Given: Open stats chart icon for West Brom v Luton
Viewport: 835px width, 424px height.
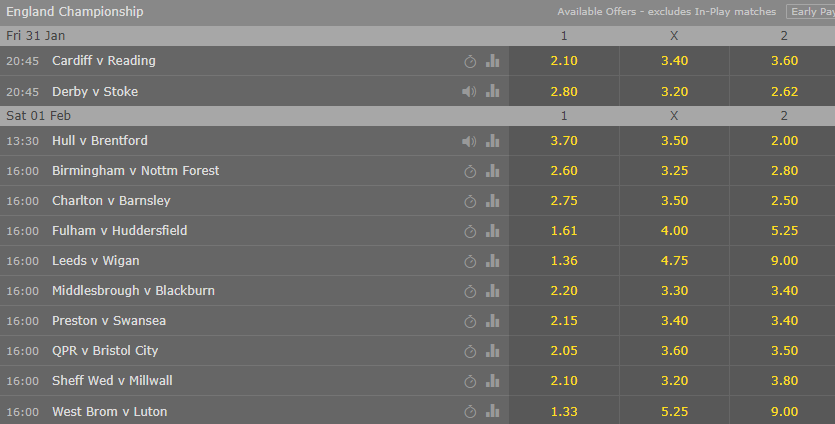Looking at the screenshot, I should pos(493,411).
